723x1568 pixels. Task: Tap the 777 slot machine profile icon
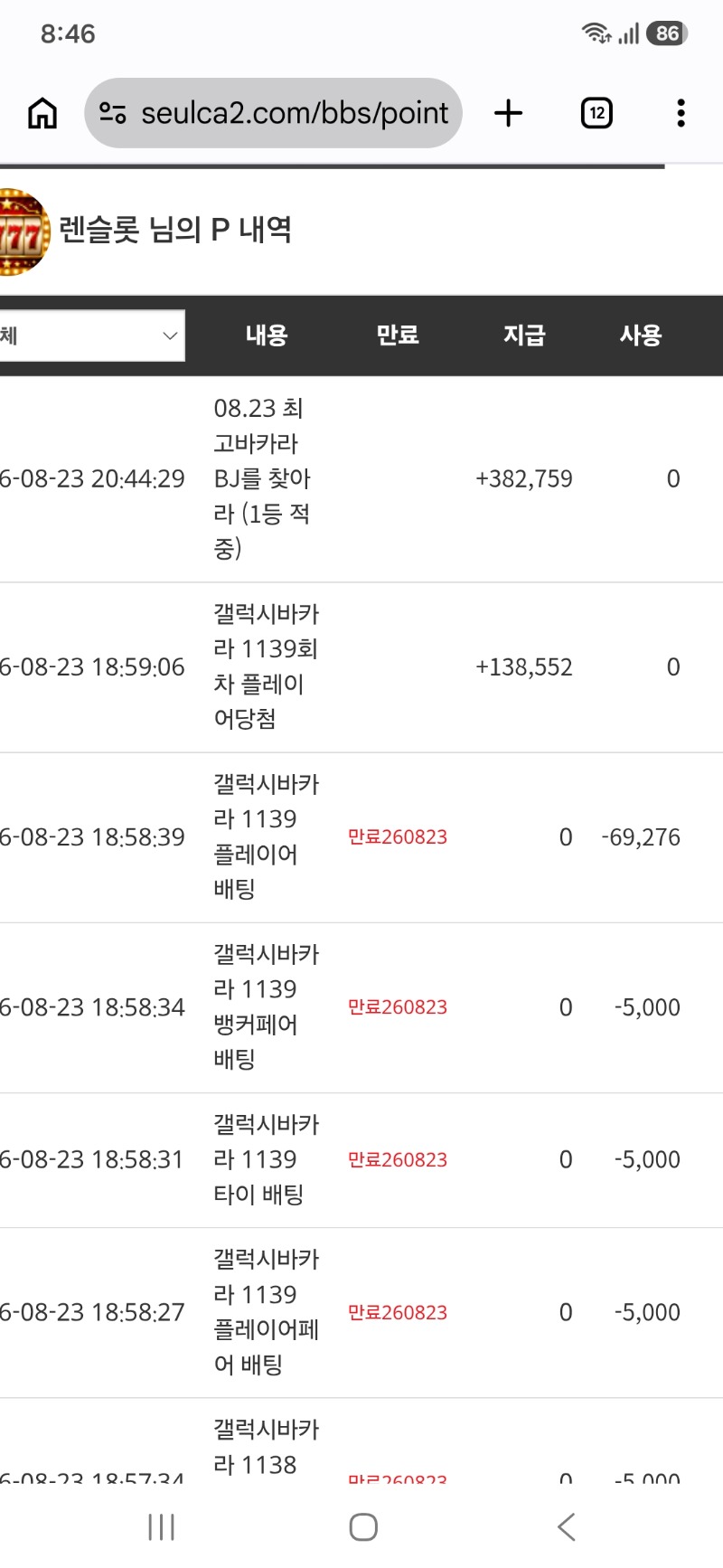[x=23, y=231]
